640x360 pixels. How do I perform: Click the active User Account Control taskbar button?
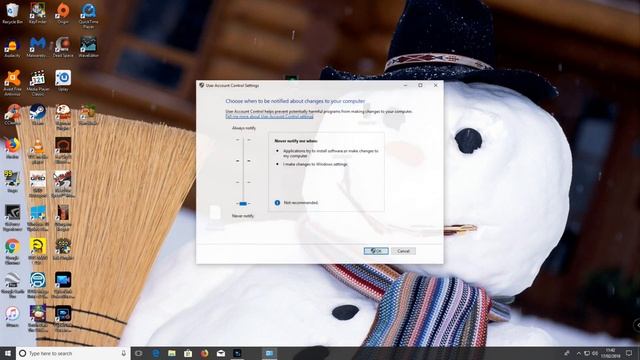point(269,353)
